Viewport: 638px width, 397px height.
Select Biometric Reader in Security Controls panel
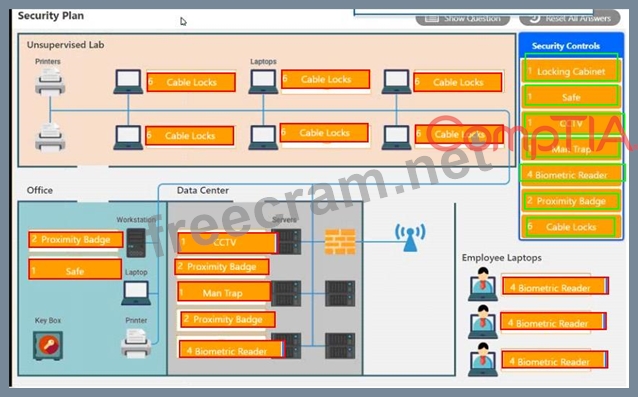pos(571,175)
